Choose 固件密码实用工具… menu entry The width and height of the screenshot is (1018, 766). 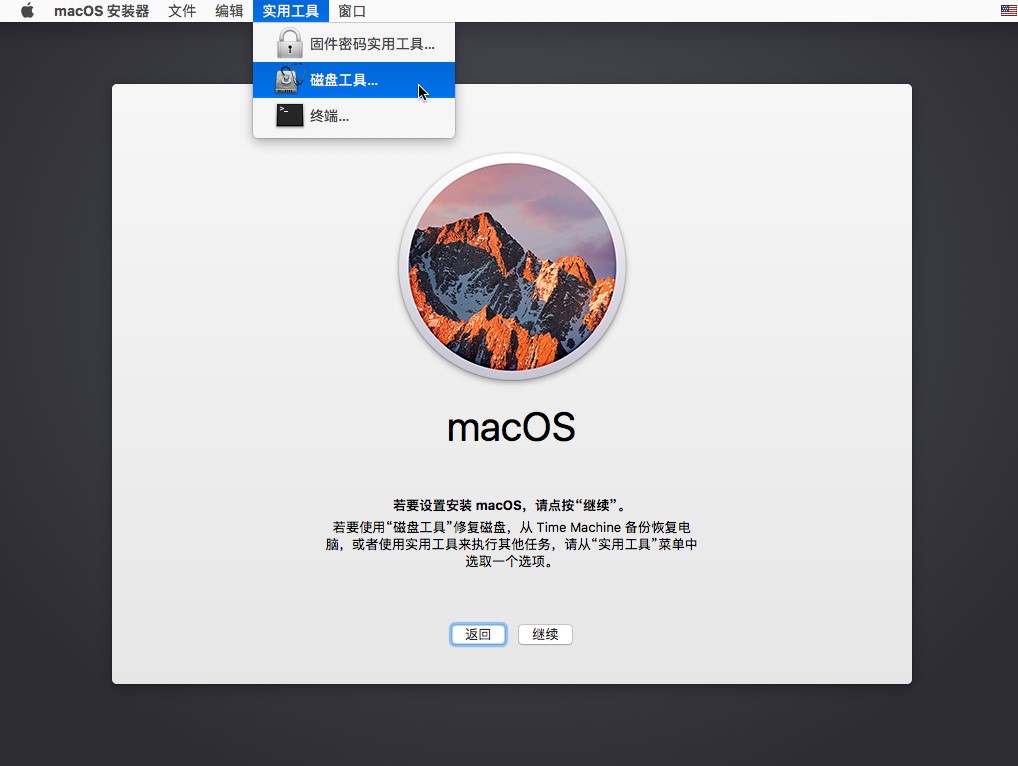[x=354, y=44]
